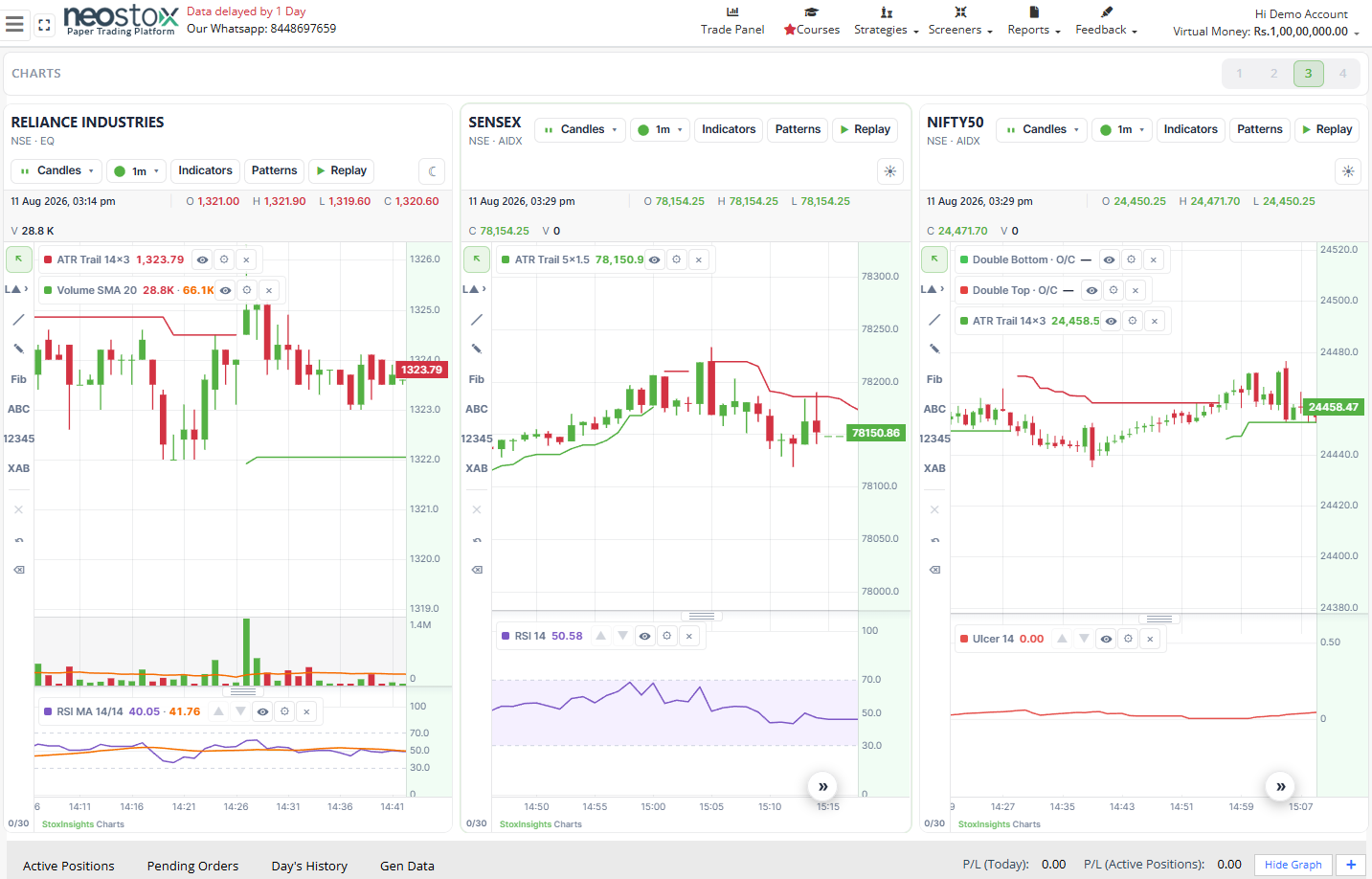Open the hamburger menu icon

14,24
